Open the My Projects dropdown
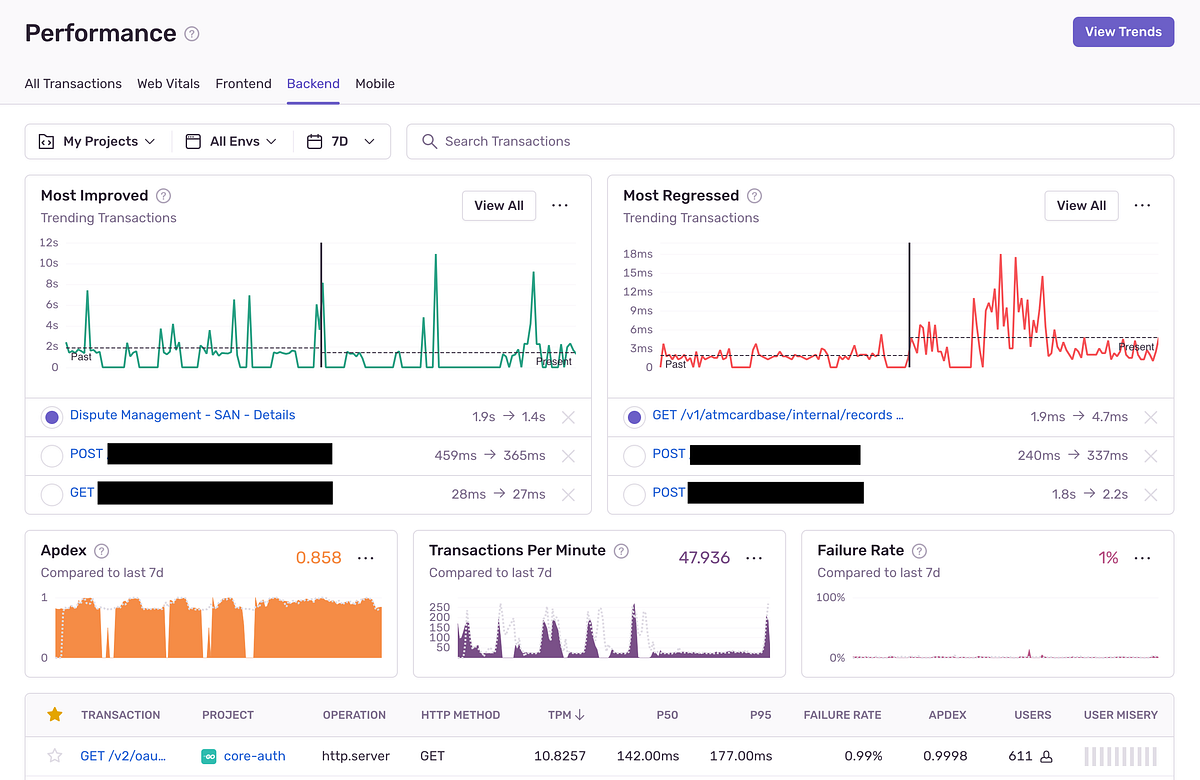 [x=97, y=141]
